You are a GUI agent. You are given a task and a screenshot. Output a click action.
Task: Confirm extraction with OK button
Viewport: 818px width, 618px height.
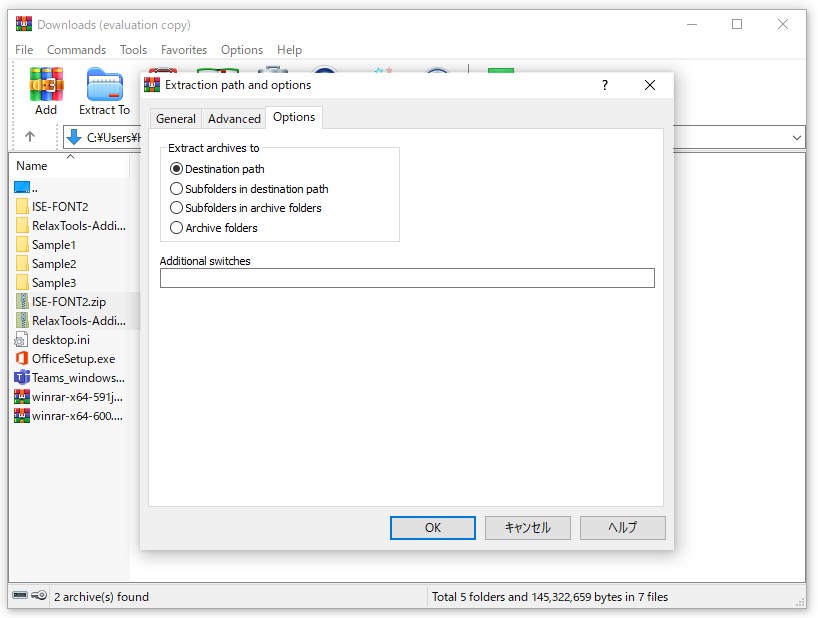click(x=432, y=528)
